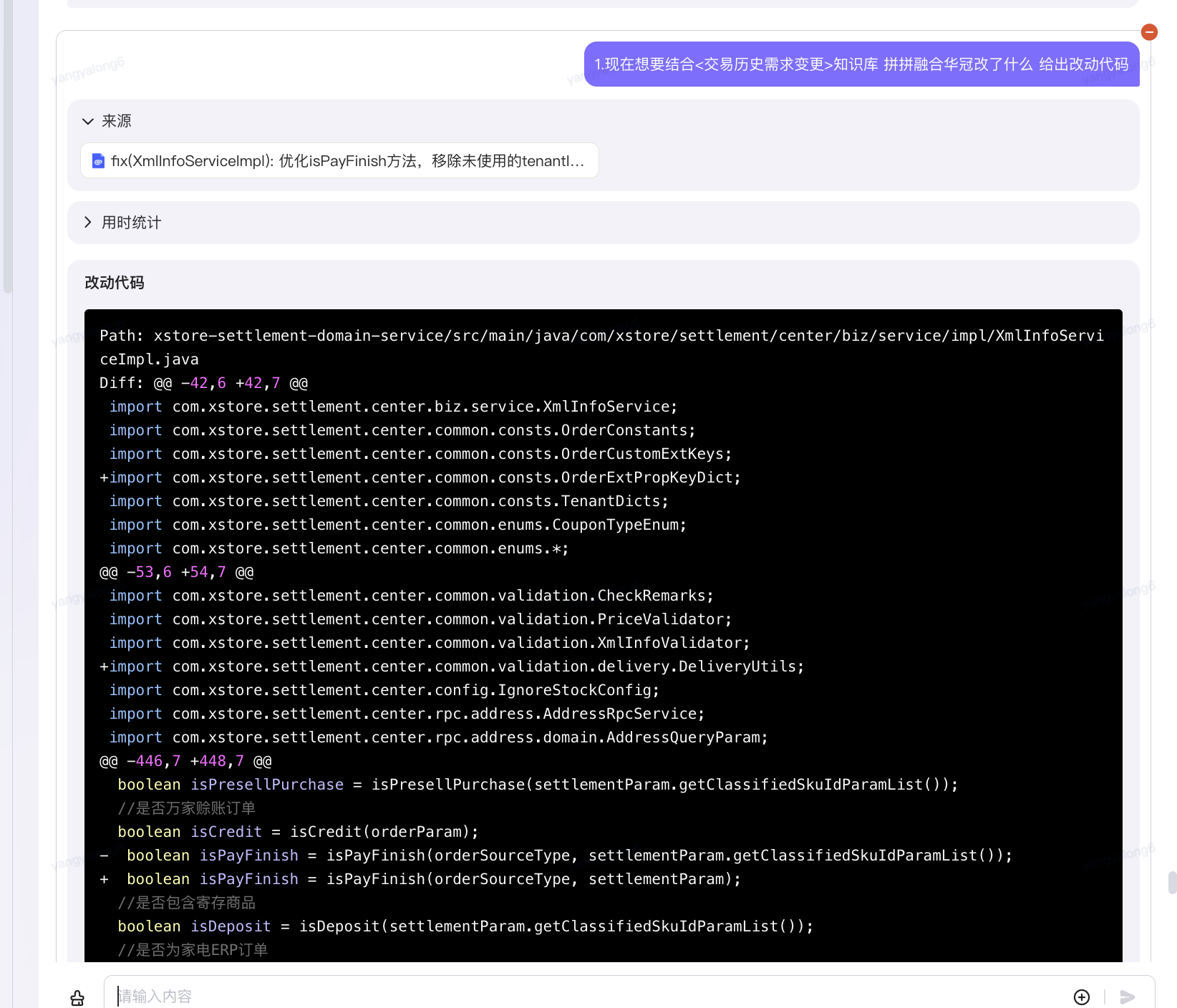
Task: Click the @@ -446,7 +448,7 @@ hunk header
Action: [185, 761]
